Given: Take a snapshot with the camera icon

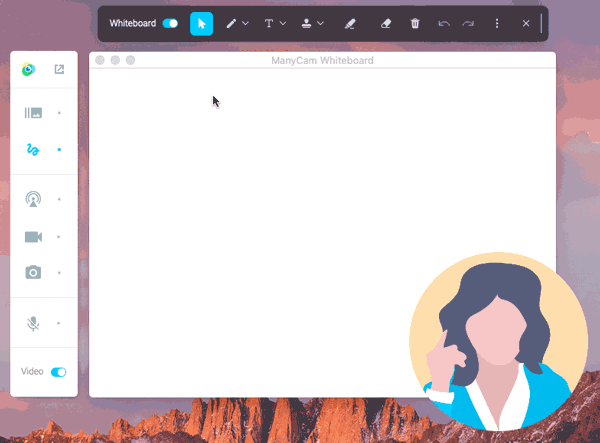Looking at the screenshot, I should pos(33,272).
